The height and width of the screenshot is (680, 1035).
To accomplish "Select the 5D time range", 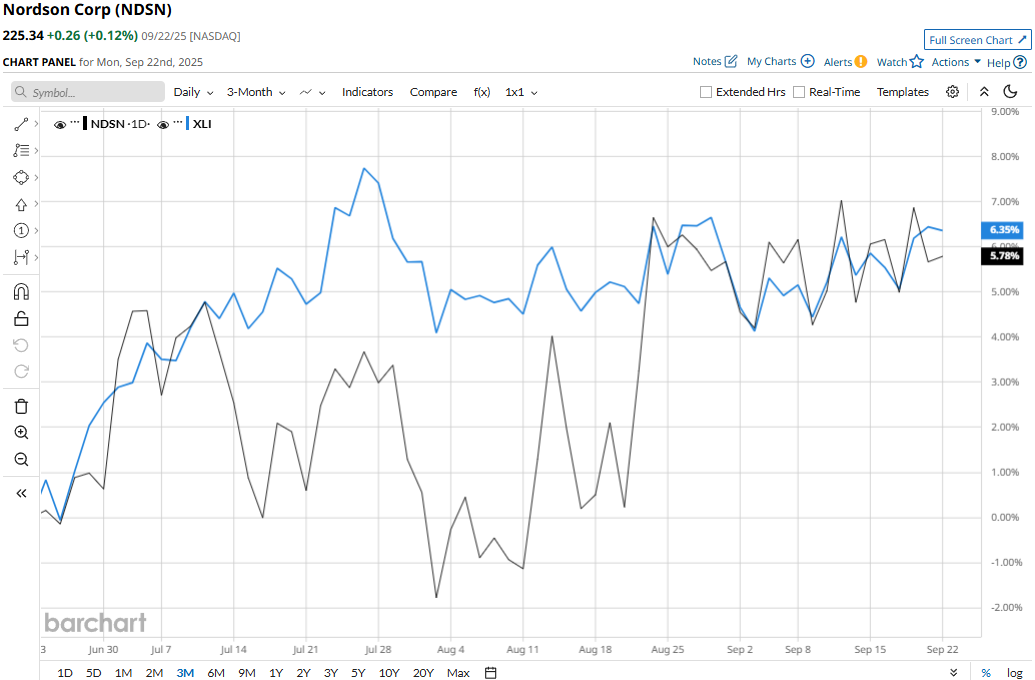I will pyautogui.click(x=94, y=672).
